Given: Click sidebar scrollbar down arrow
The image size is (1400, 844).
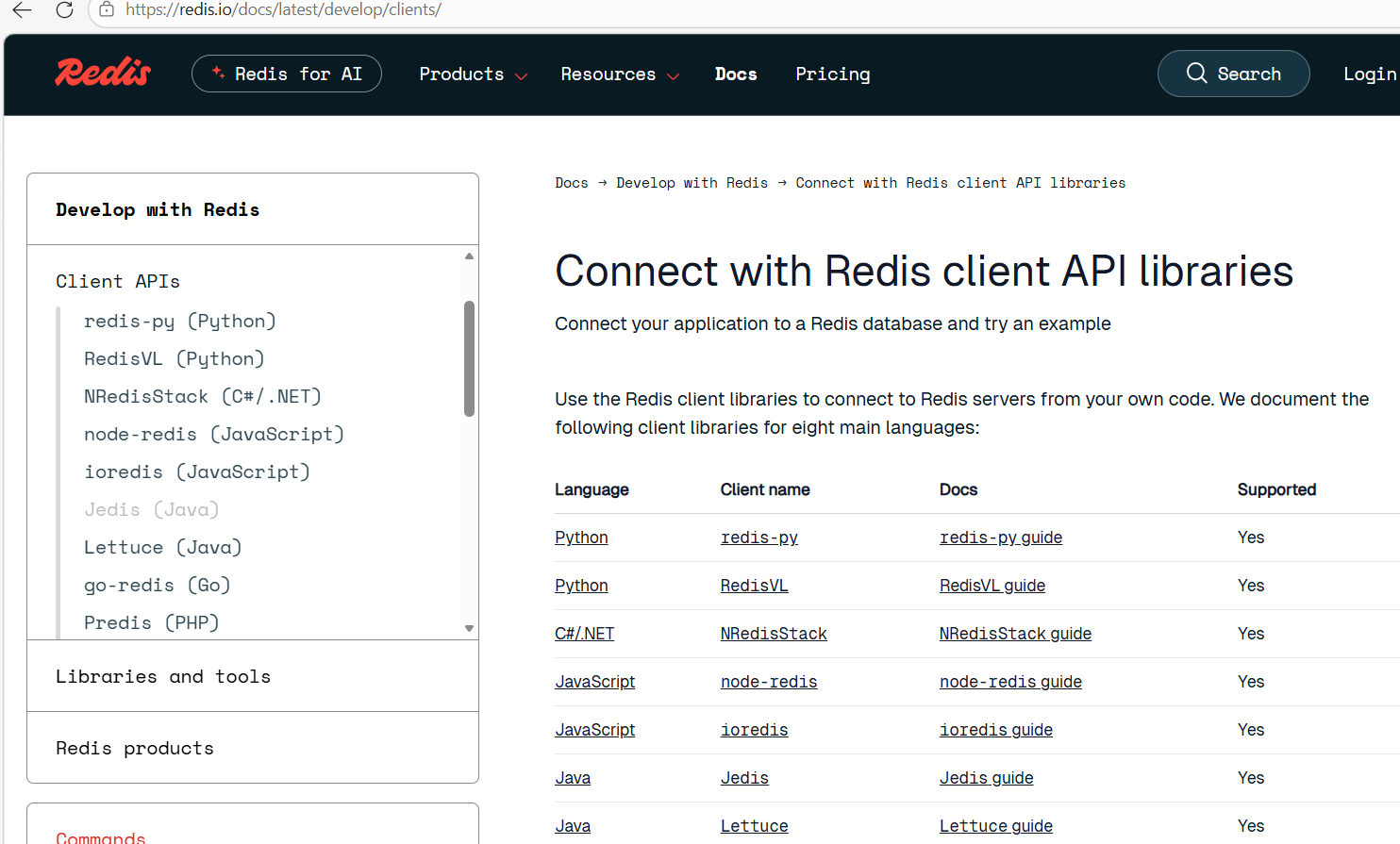Looking at the screenshot, I should [469, 628].
